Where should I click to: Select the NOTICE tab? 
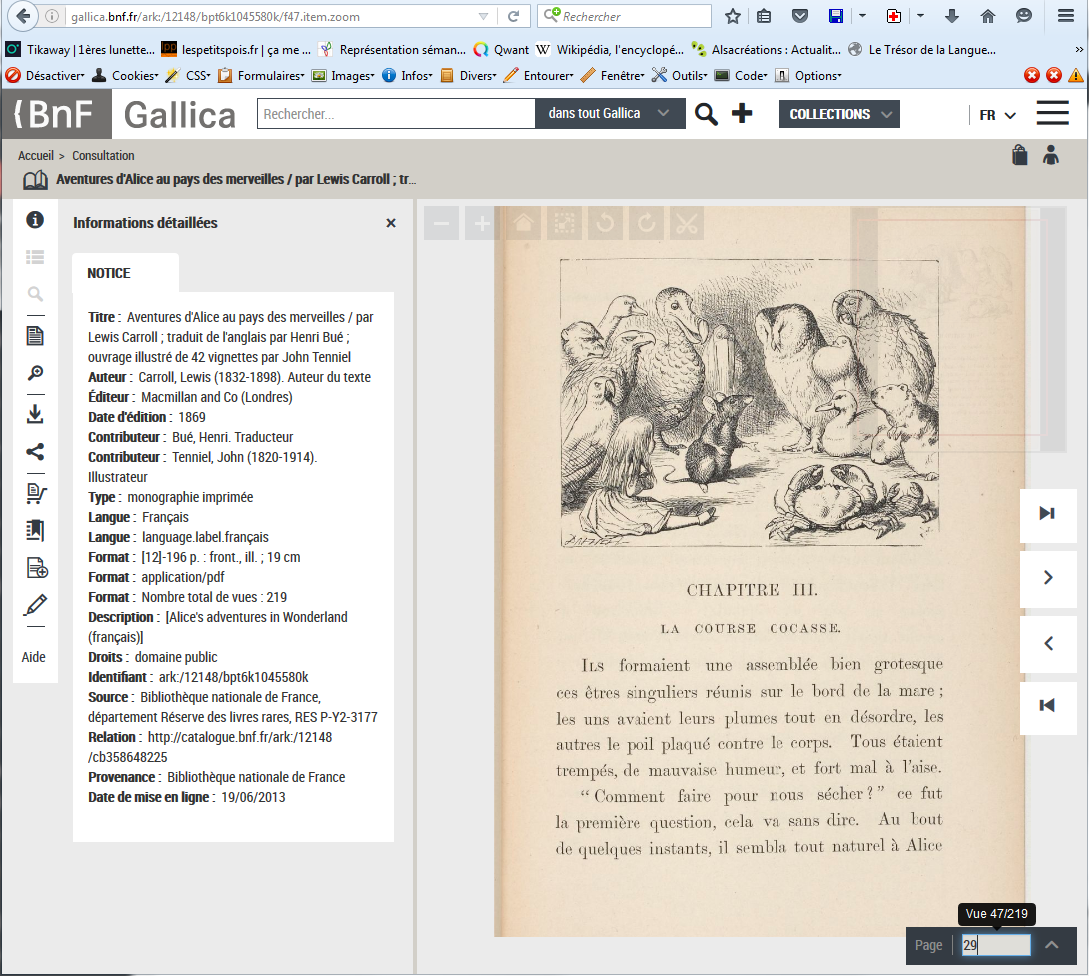click(109, 273)
